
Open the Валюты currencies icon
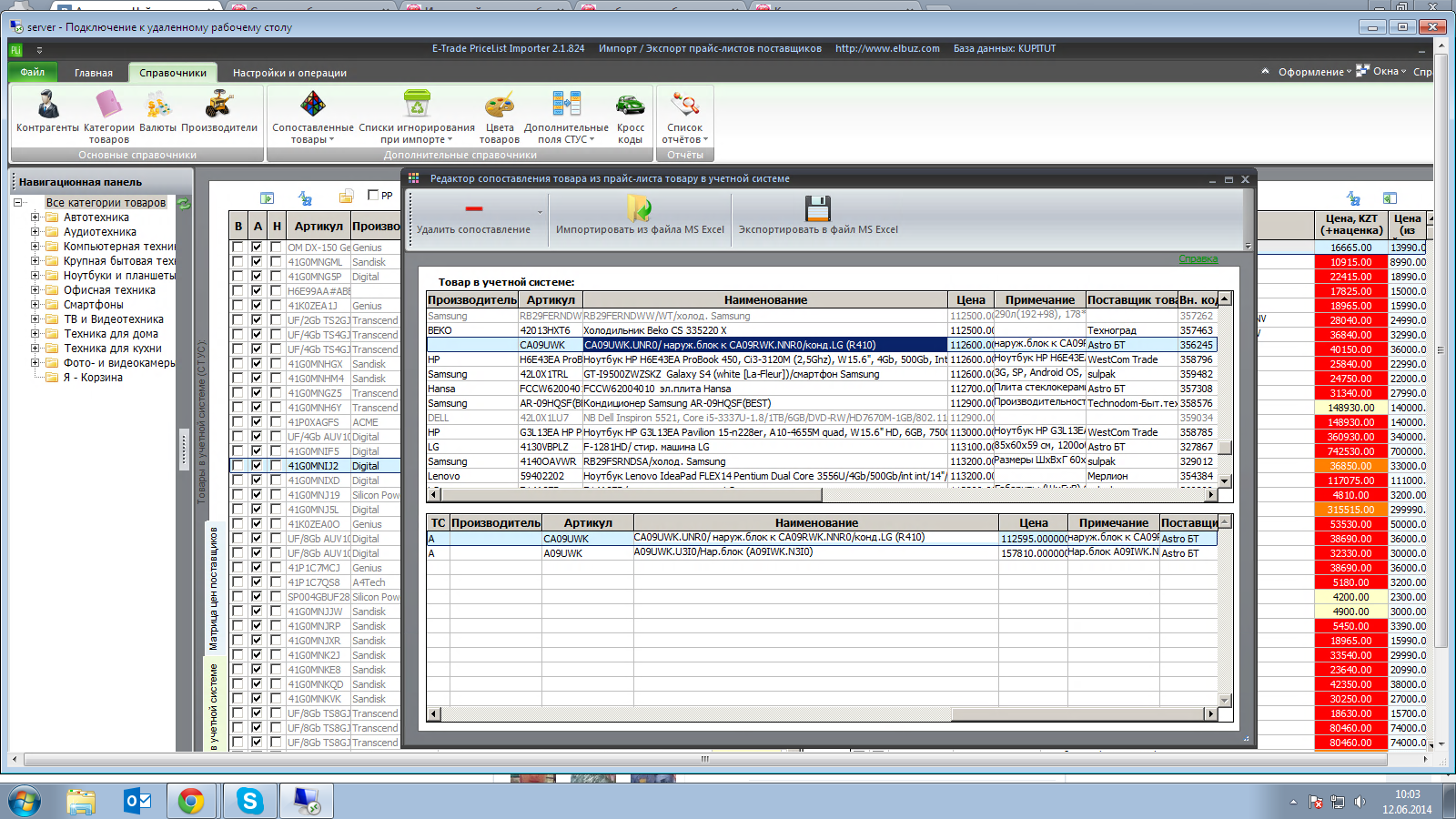point(157,105)
